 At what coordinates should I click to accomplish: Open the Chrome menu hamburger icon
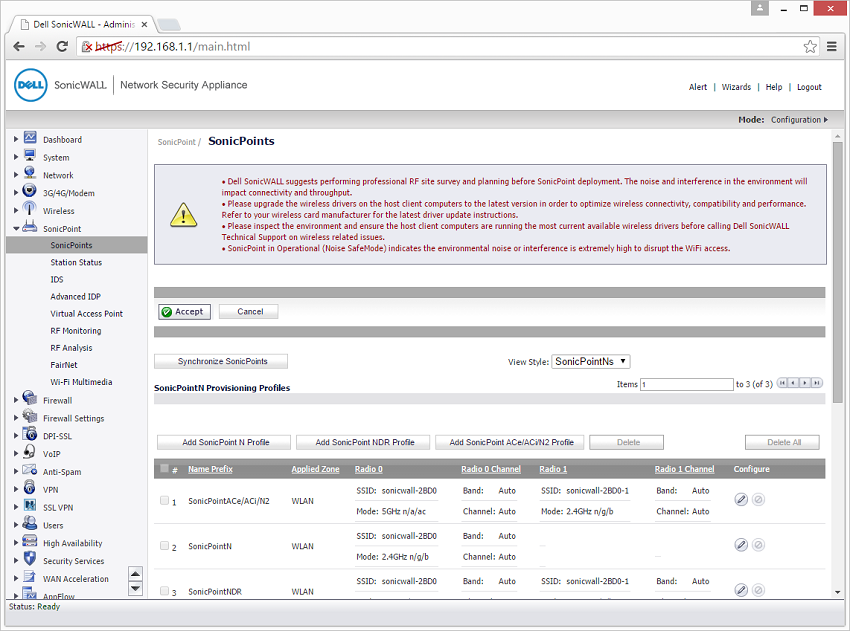click(x=832, y=47)
